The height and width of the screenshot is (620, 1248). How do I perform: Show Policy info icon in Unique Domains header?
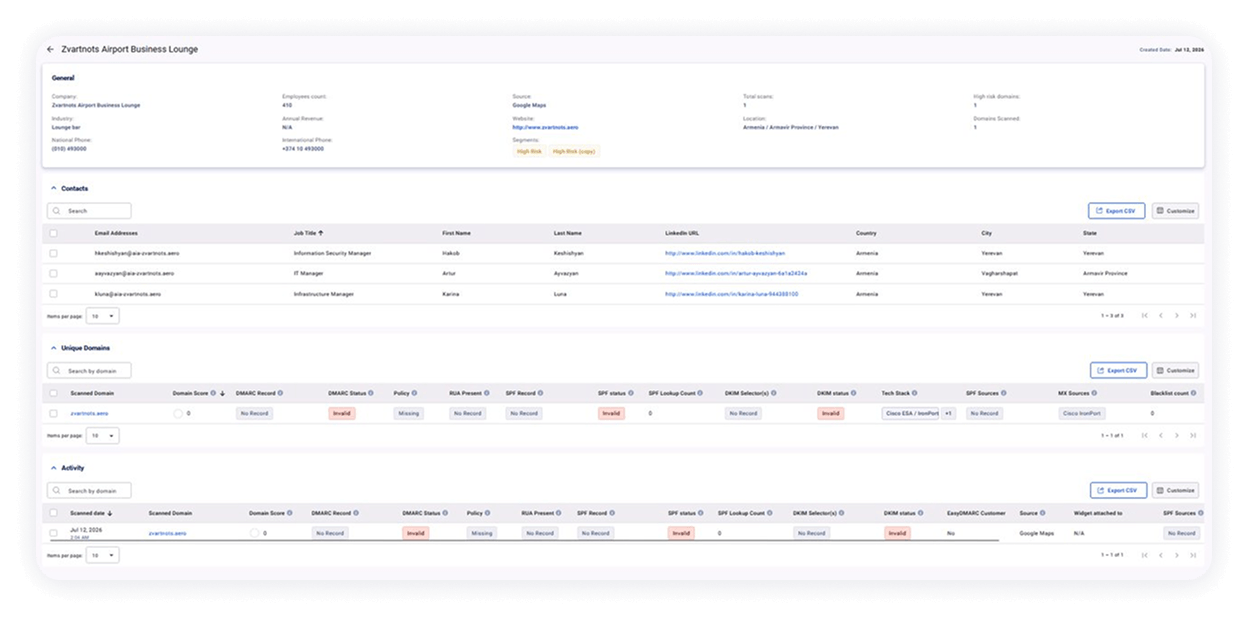click(415, 393)
